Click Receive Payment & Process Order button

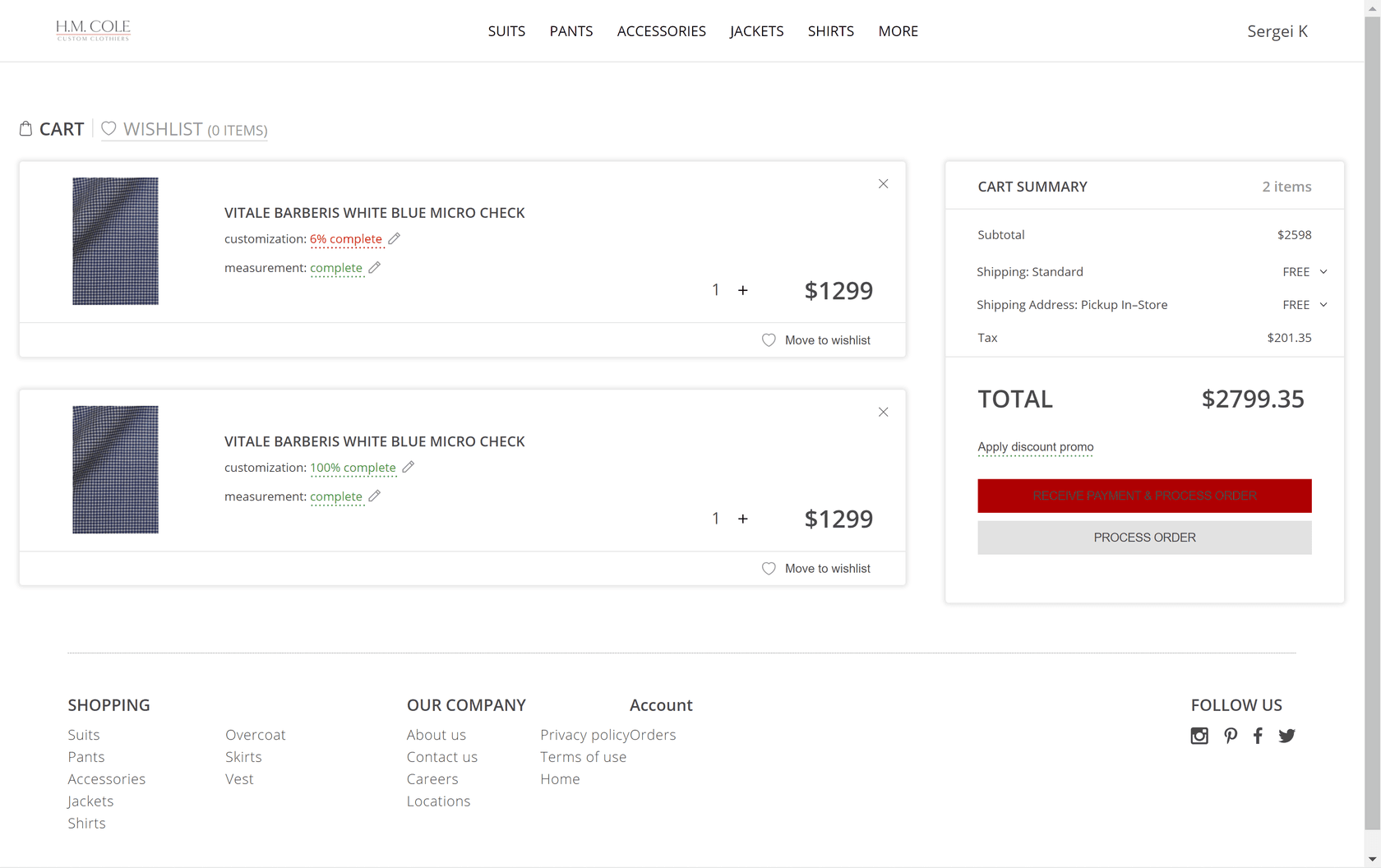click(x=1144, y=496)
